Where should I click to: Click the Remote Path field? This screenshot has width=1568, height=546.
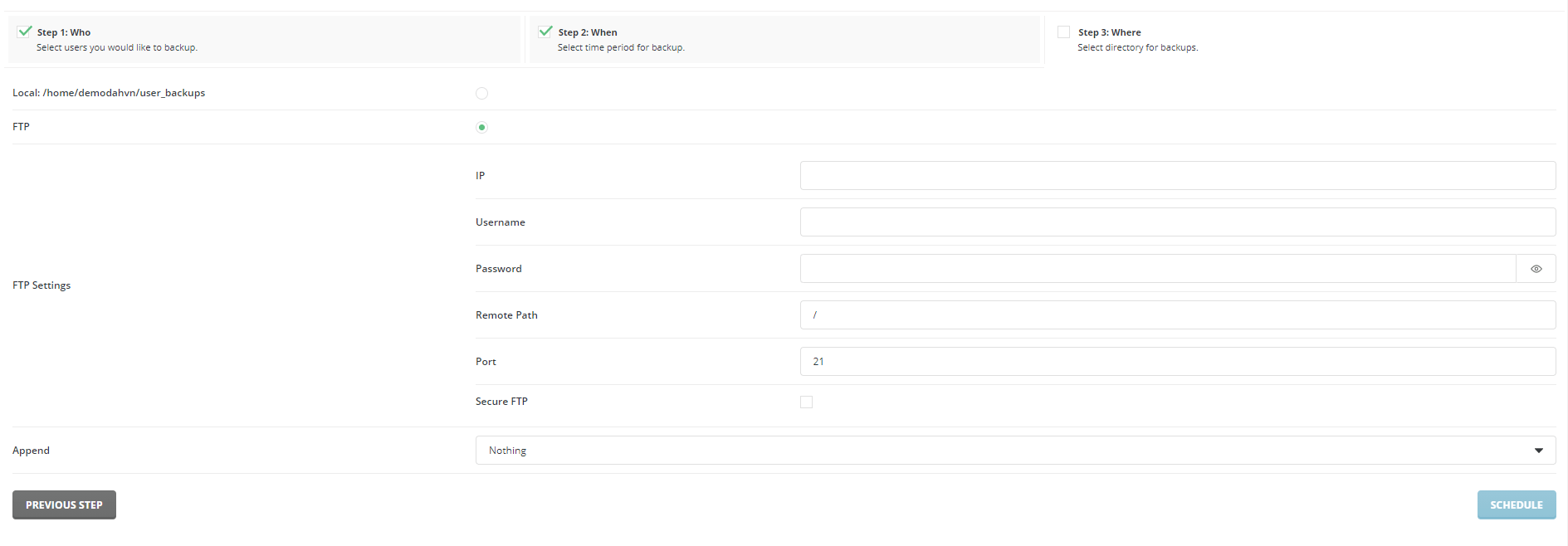pos(1177,315)
